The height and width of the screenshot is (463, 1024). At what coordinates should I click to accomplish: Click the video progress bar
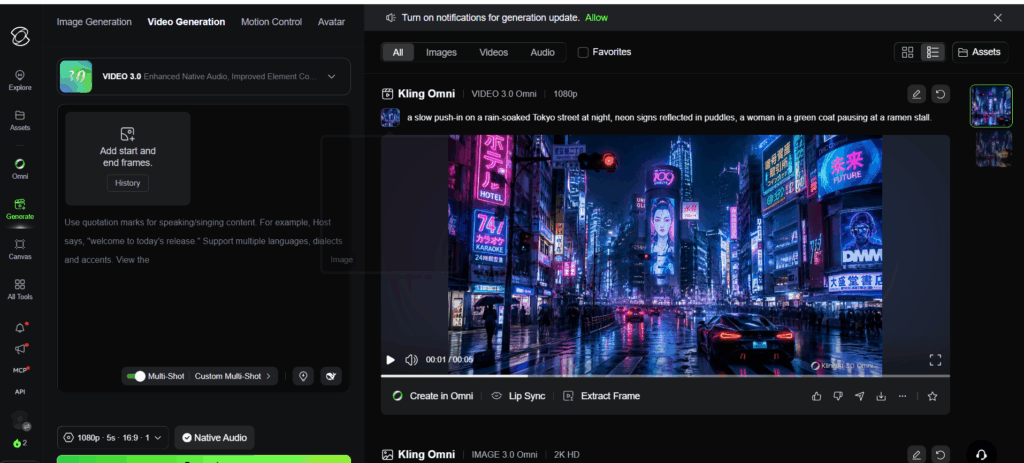pyautogui.click(x=665, y=375)
